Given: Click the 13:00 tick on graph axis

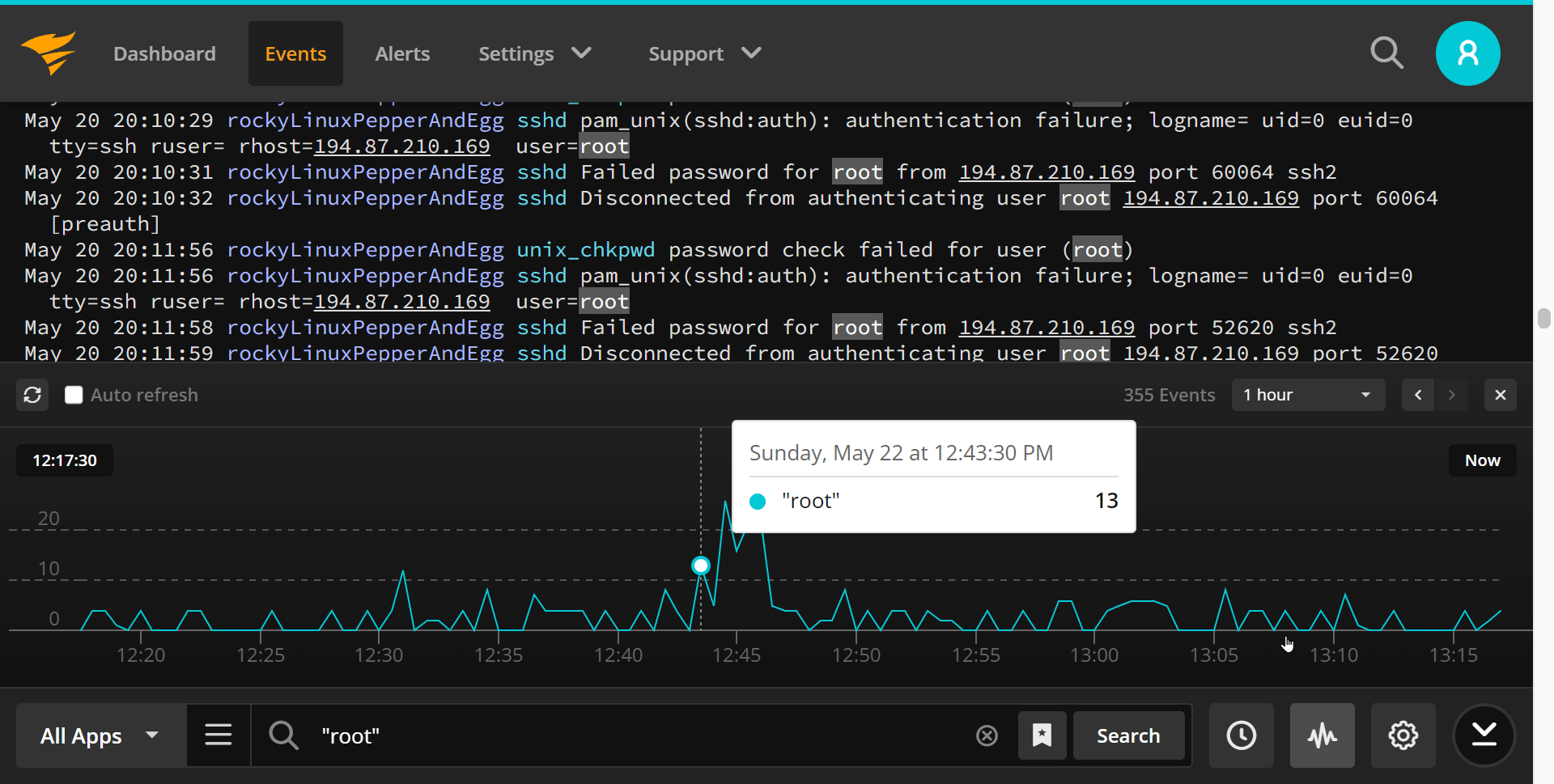Looking at the screenshot, I should click(x=1094, y=655).
